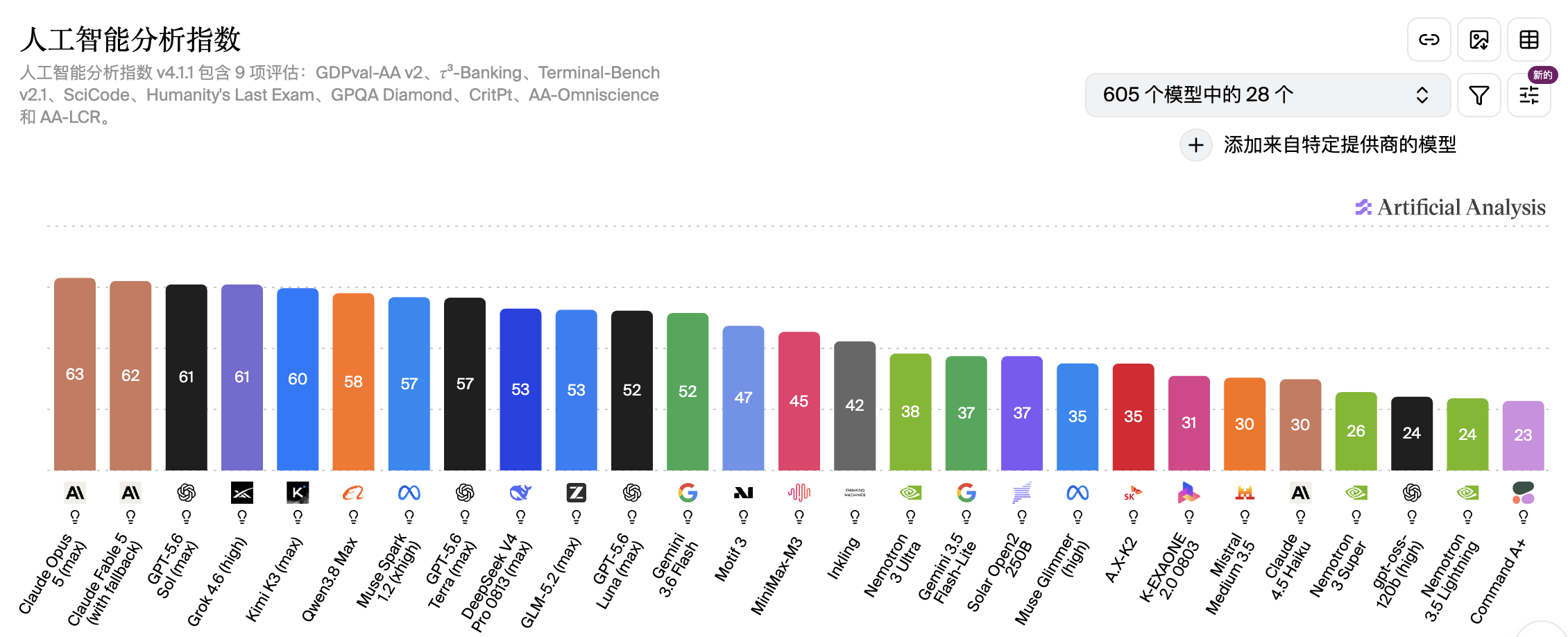Open the filter funnel icon

(x=1479, y=95)
